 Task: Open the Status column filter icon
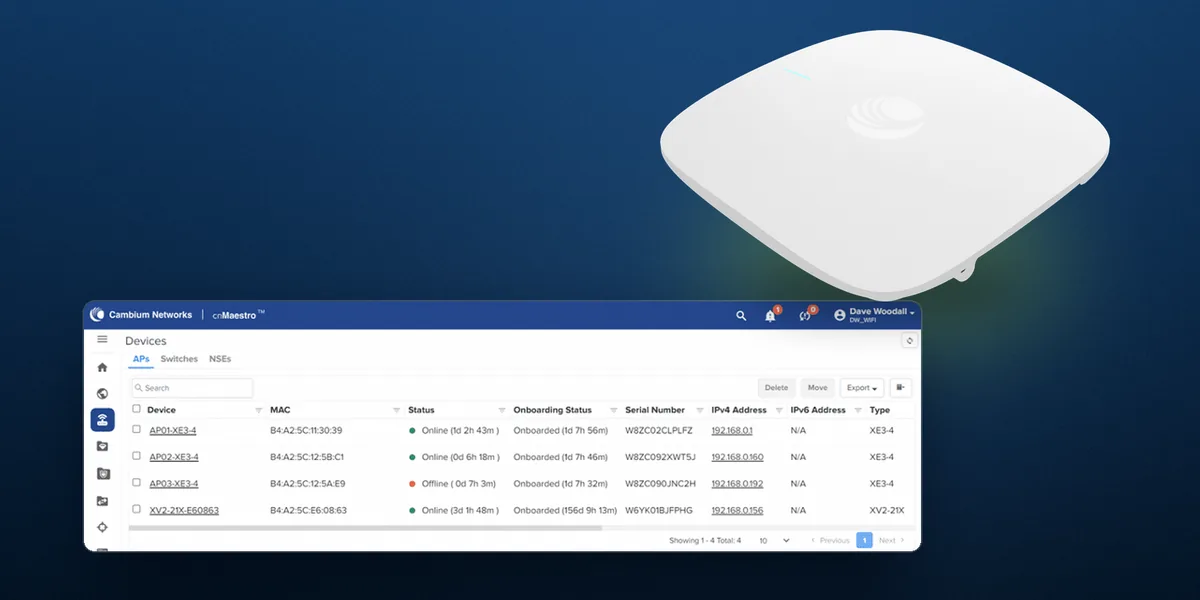502,410
